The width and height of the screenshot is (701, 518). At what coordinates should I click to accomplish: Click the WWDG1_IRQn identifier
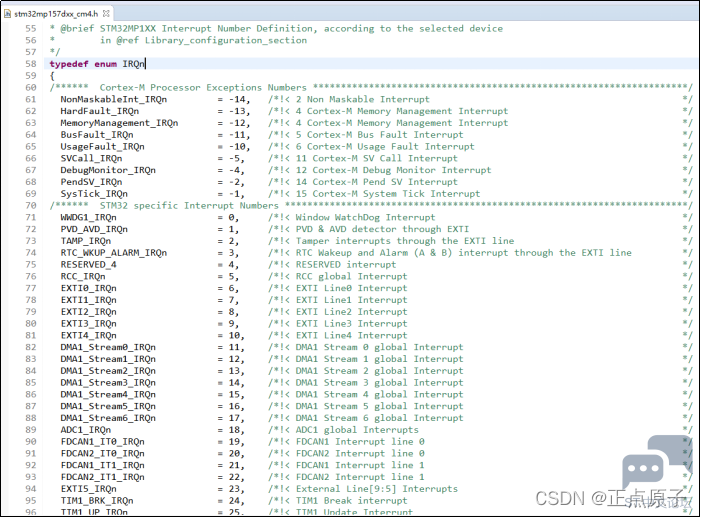[88, 217]
